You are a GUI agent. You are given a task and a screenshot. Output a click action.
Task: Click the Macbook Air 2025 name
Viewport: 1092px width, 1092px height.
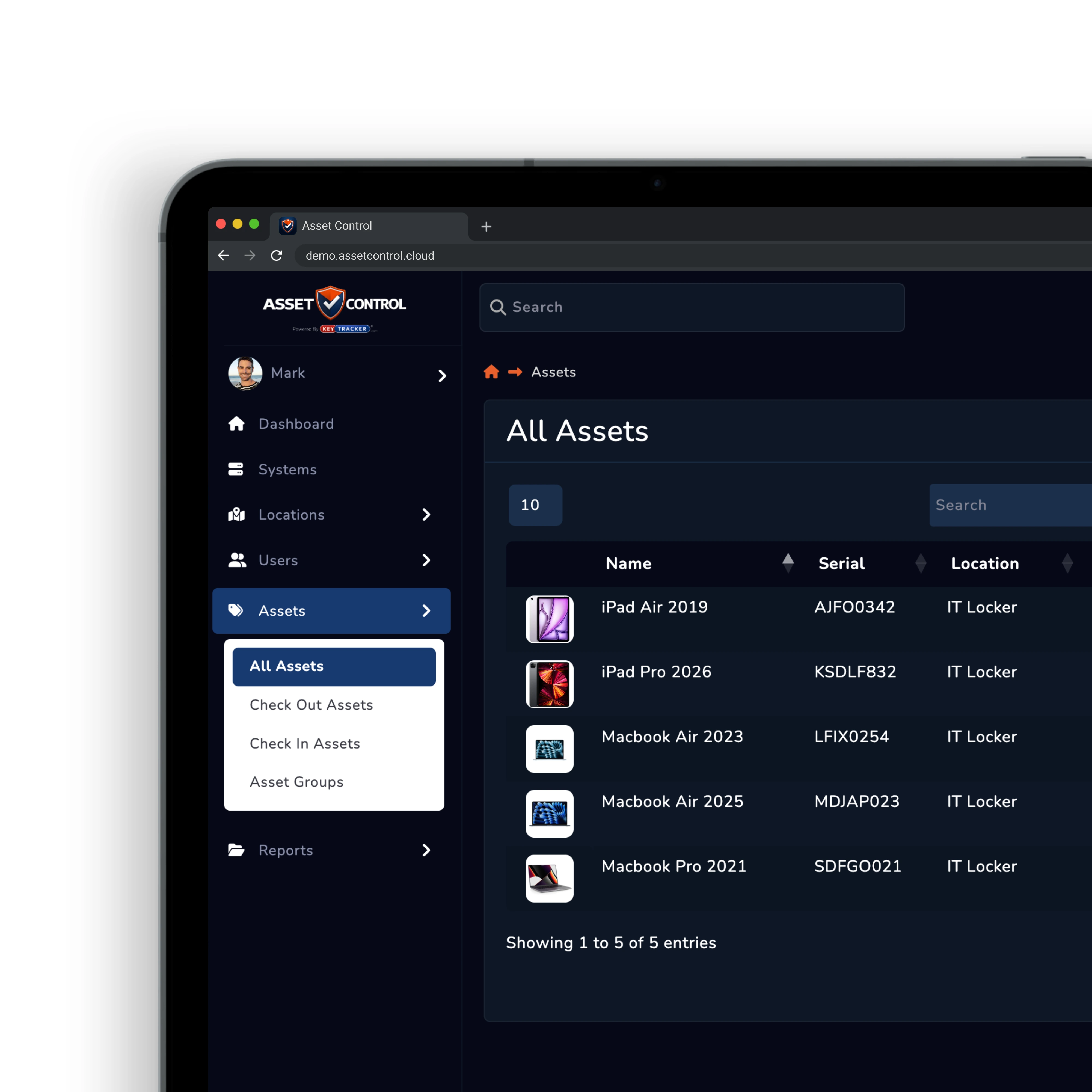672,802
